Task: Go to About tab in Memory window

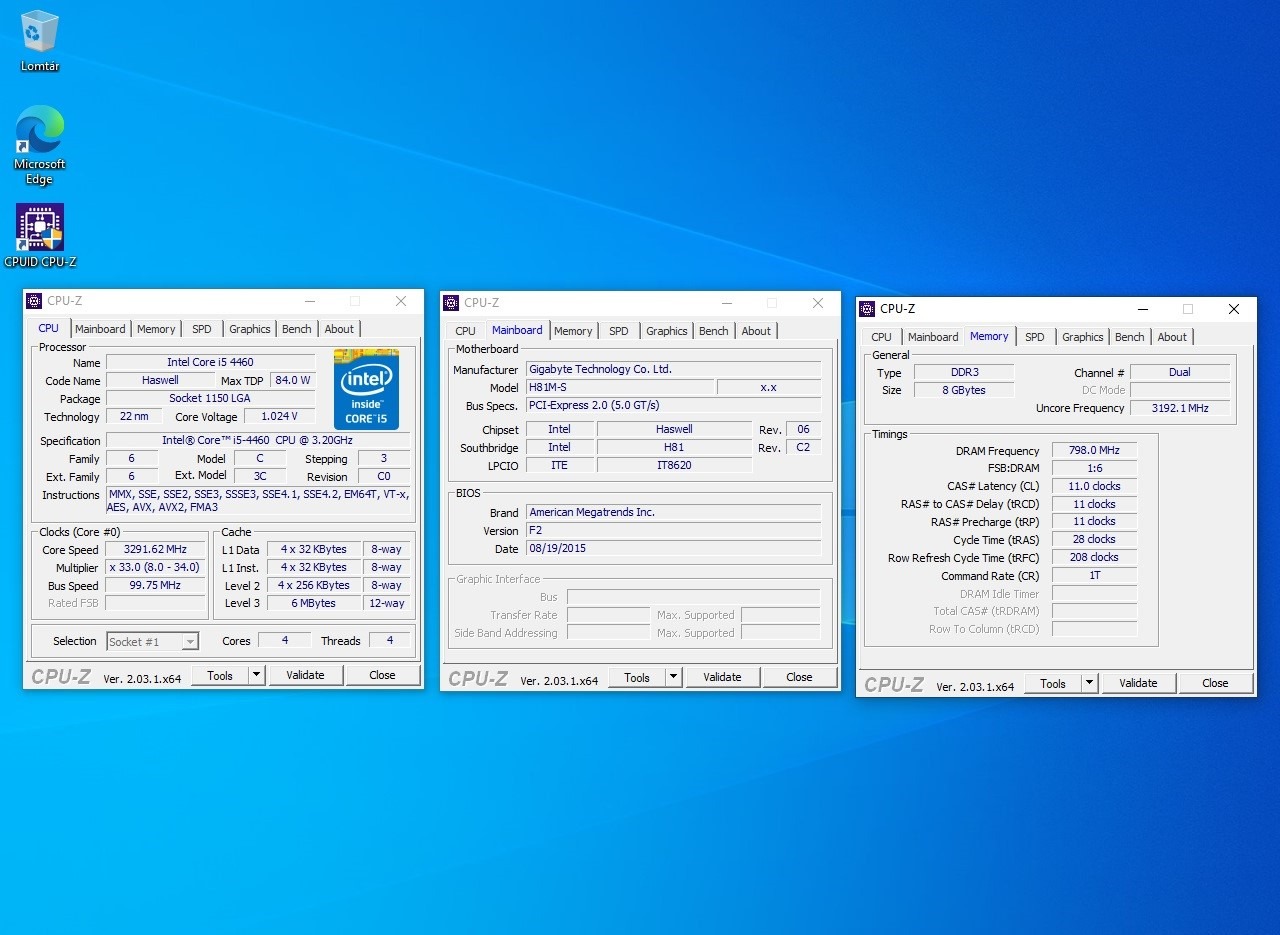Action: coord(1172,337)
